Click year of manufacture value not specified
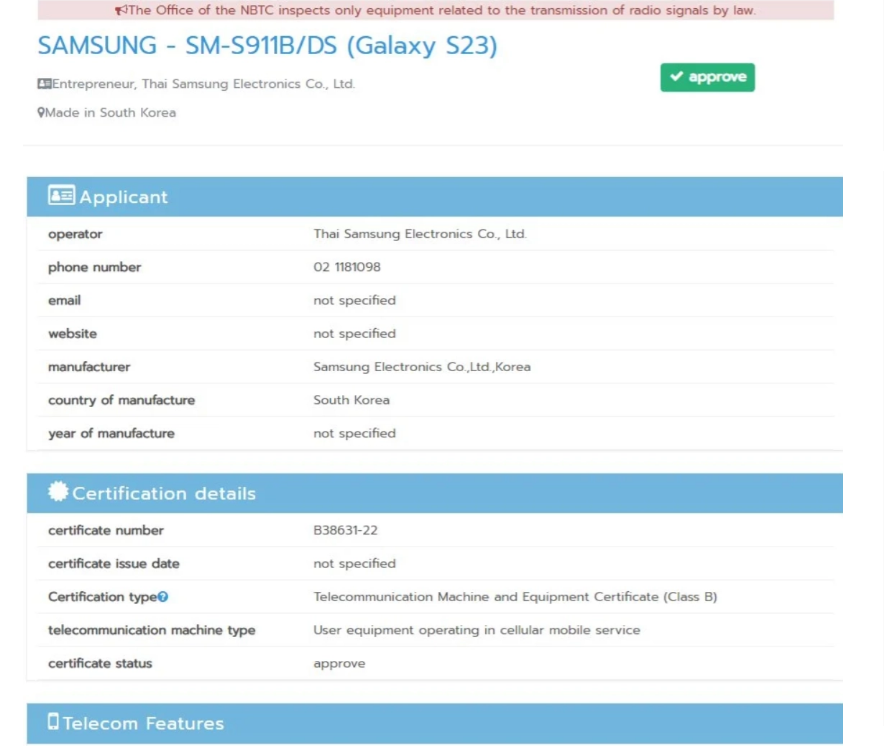The width and height of the screenshot is (884, 746). tap(355, 434)
